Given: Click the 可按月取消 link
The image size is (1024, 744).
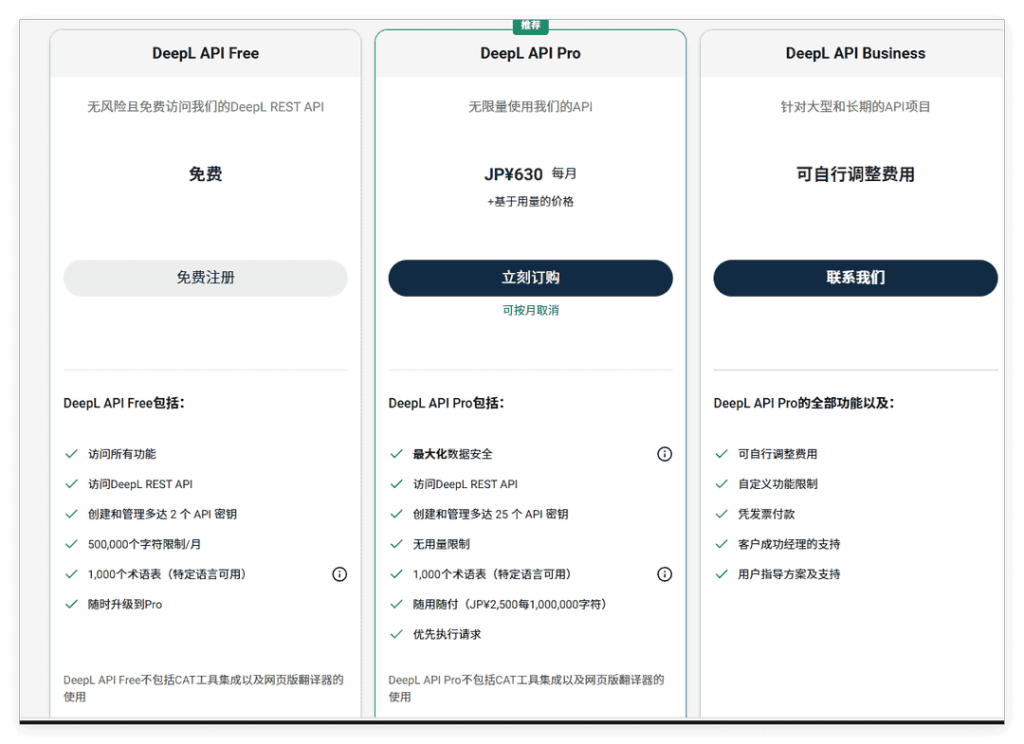Looking at the screenshot, I should click(530, 310).
